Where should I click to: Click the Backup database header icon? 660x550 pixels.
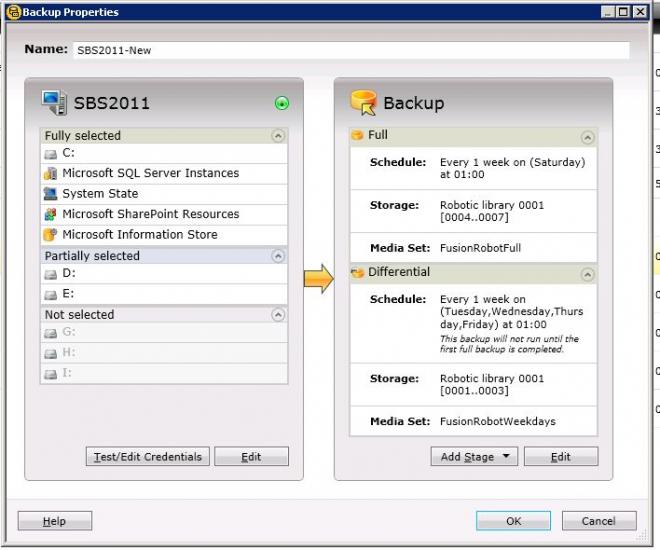[363, 102]
